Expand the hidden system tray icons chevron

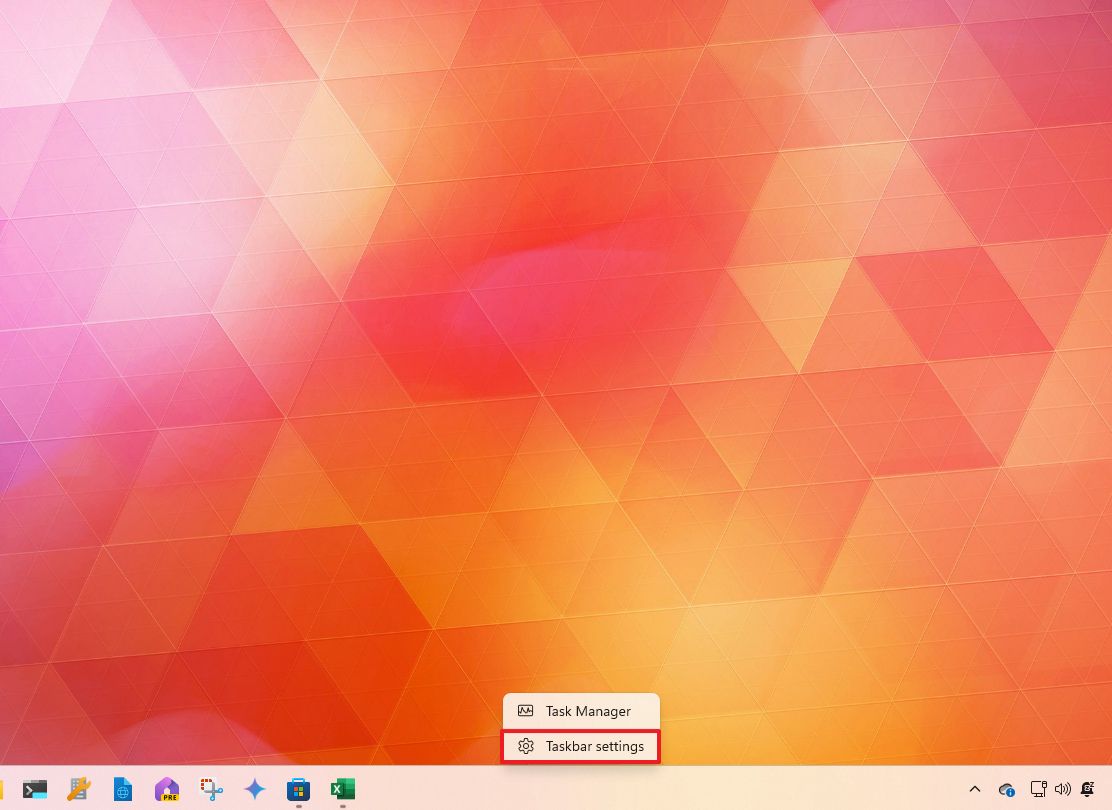pyautogui.click(x=975, y=790)
